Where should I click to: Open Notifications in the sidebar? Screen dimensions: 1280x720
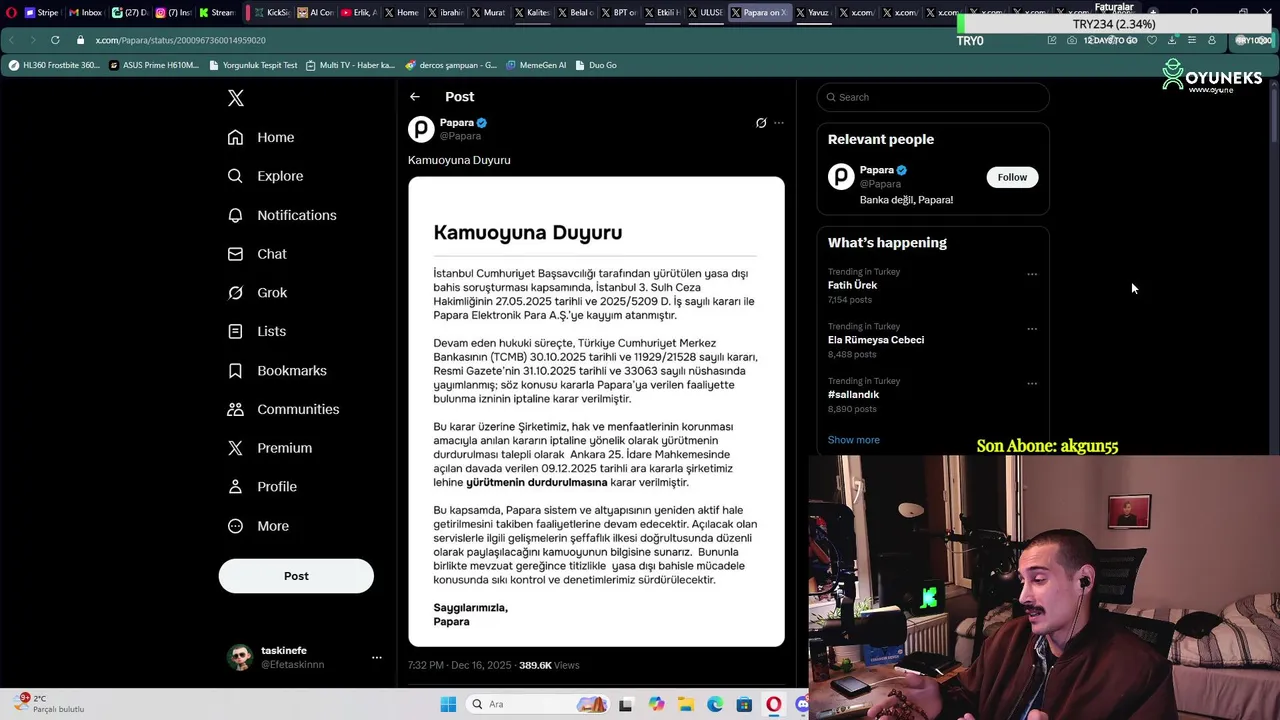tap(282, 215)
